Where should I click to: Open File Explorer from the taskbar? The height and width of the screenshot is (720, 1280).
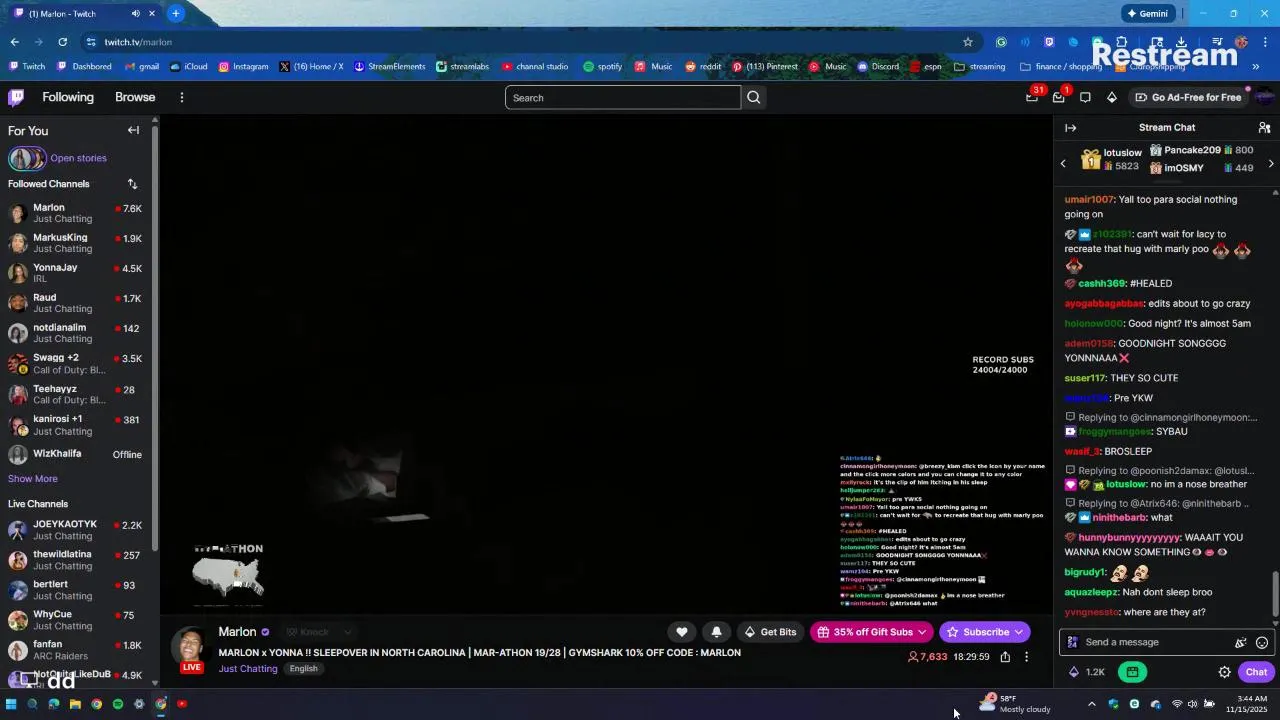(75, 704)
